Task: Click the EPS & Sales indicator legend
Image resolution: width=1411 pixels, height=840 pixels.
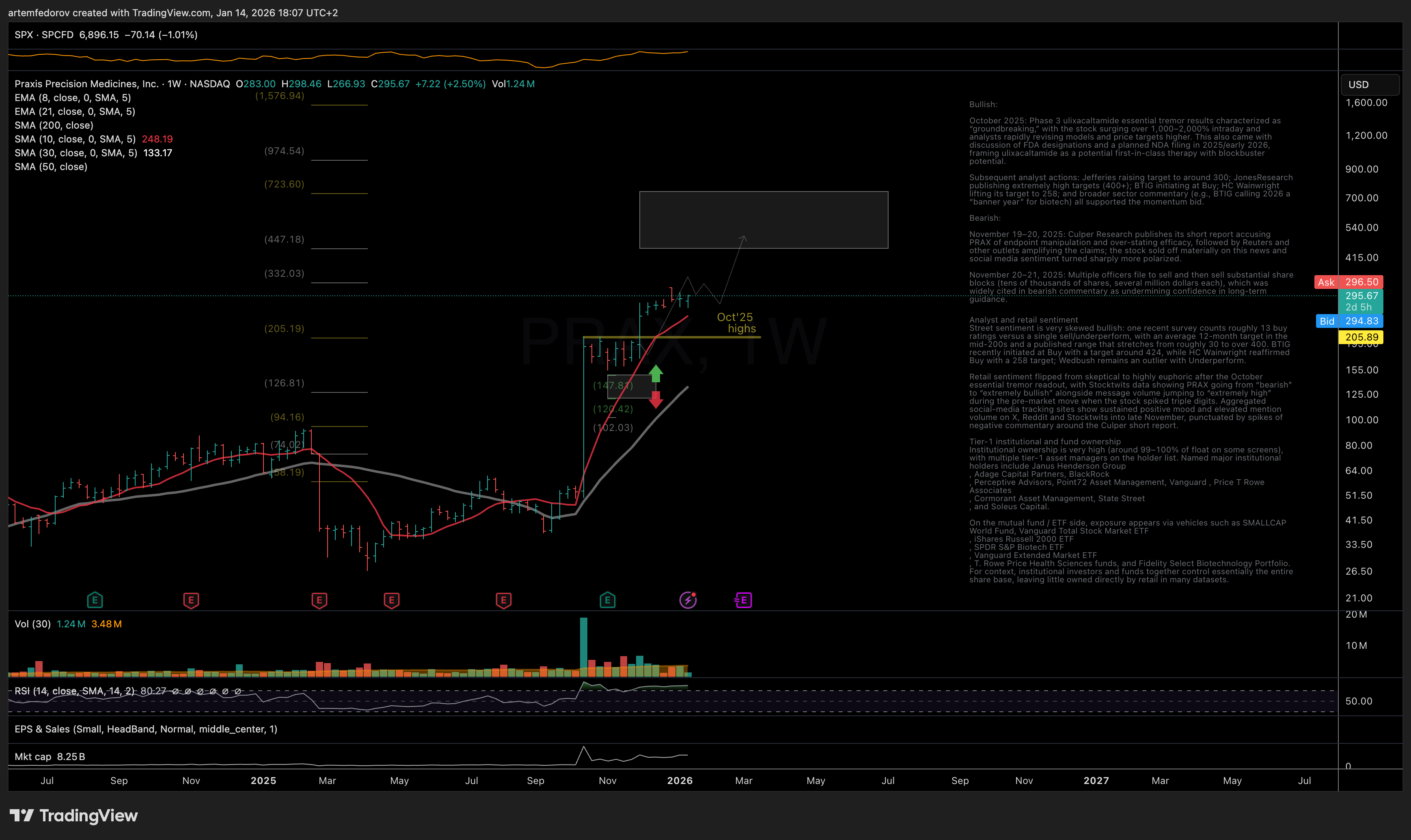Action: point(146,729)
